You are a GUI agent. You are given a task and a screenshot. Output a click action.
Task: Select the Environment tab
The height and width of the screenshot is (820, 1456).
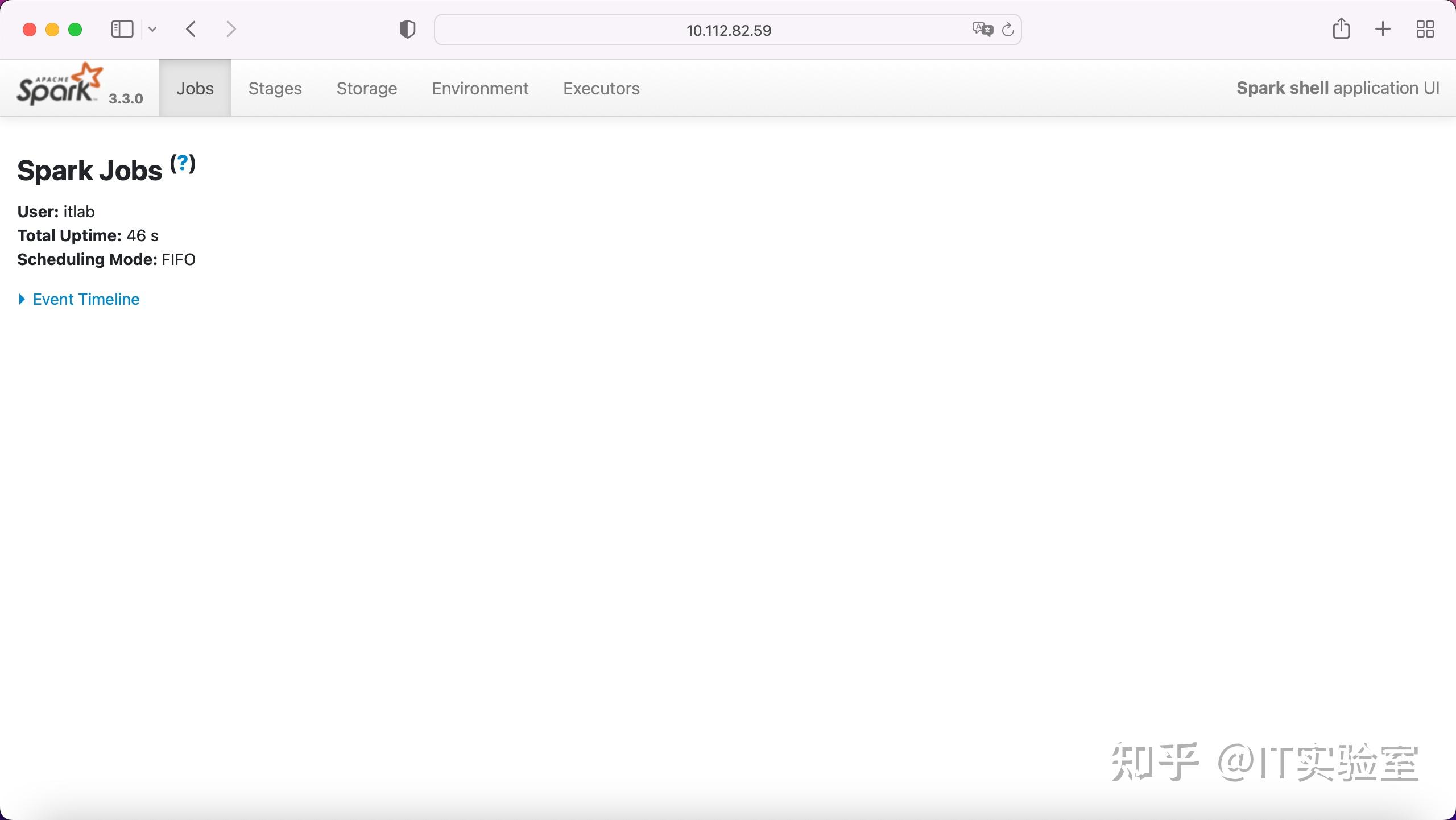[479, 88]
